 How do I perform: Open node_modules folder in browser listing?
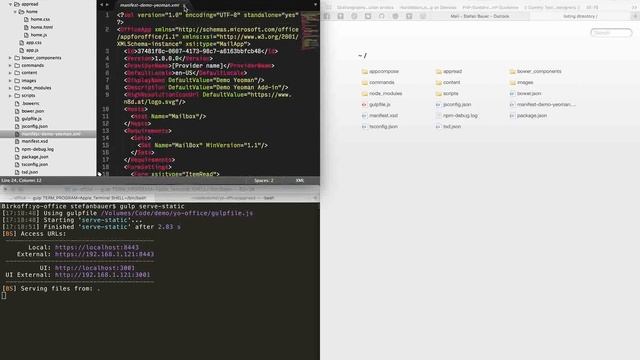click(382, 93)
